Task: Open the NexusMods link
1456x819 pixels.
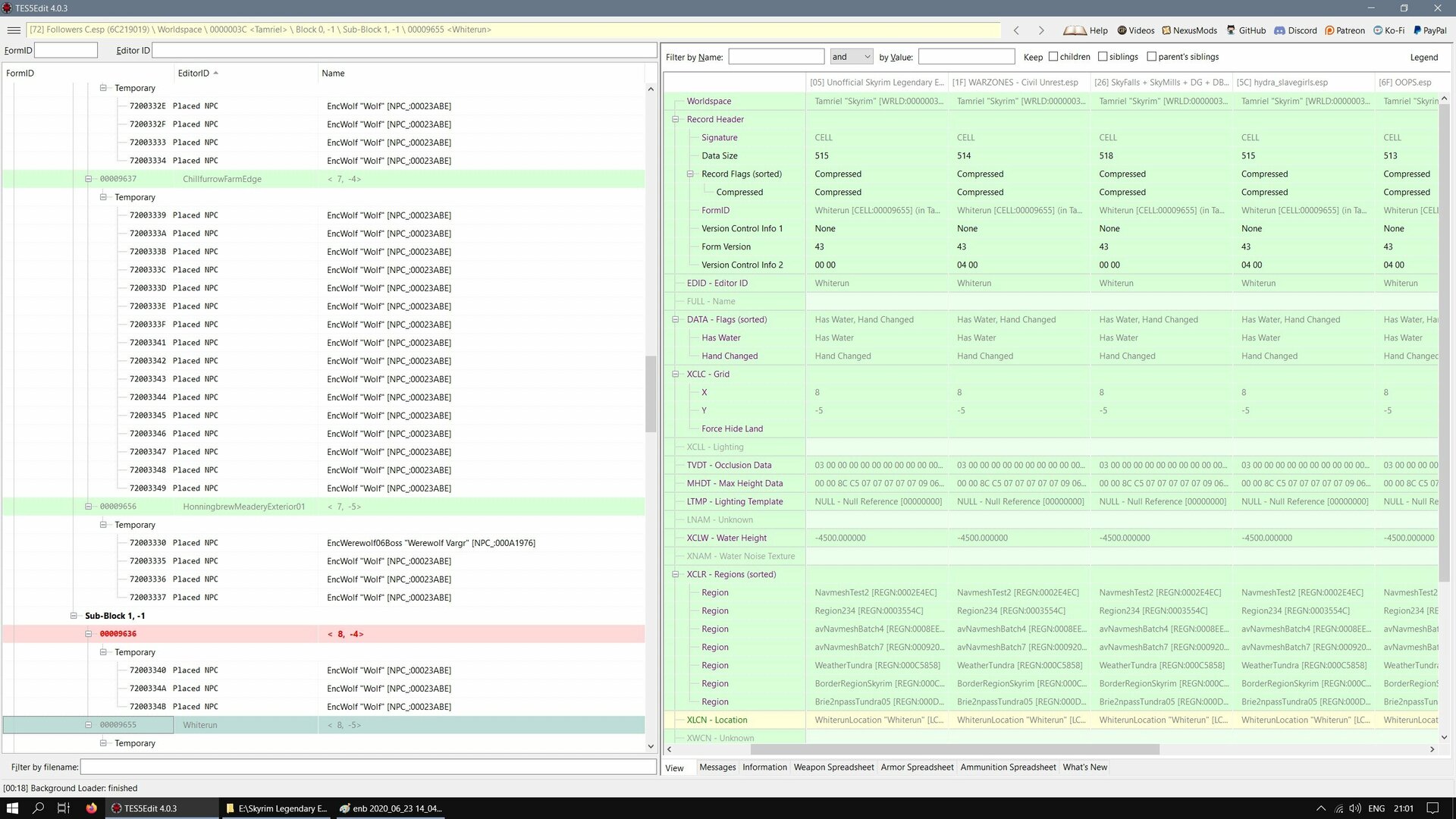Action: [x=1188, y=30]
